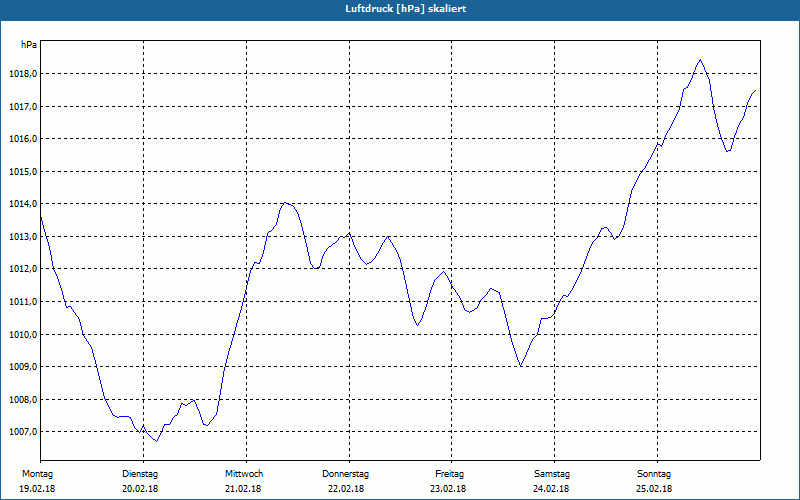This screenshot has width=800, height=500.
Task: Select the 1007,0 y-axis label
Action: (x=23, y=432)
